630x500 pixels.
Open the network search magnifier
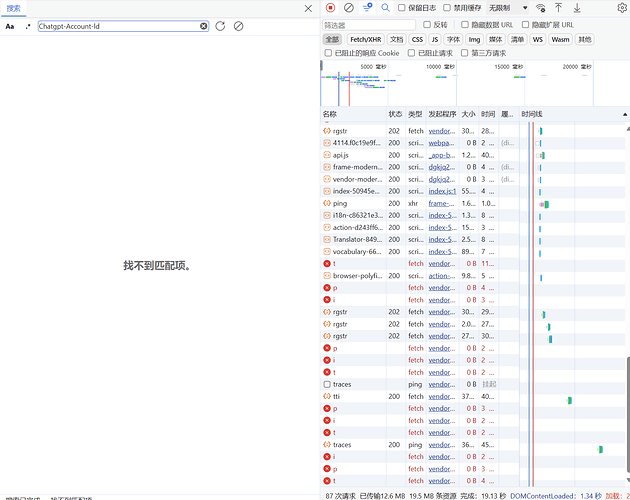coord(385,8)
